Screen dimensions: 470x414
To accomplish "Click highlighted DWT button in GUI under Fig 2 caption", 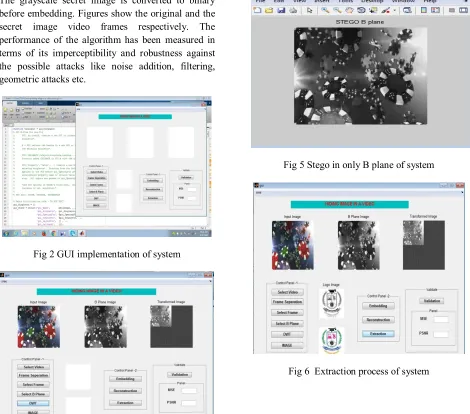I will coord(33,403).
